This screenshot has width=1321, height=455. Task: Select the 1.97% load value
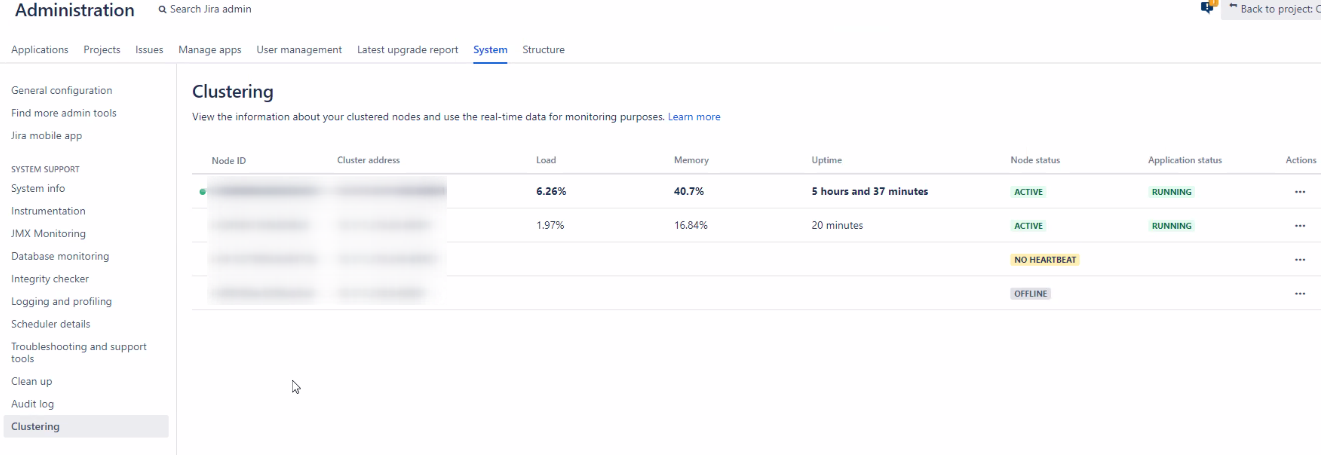point(551,226)
